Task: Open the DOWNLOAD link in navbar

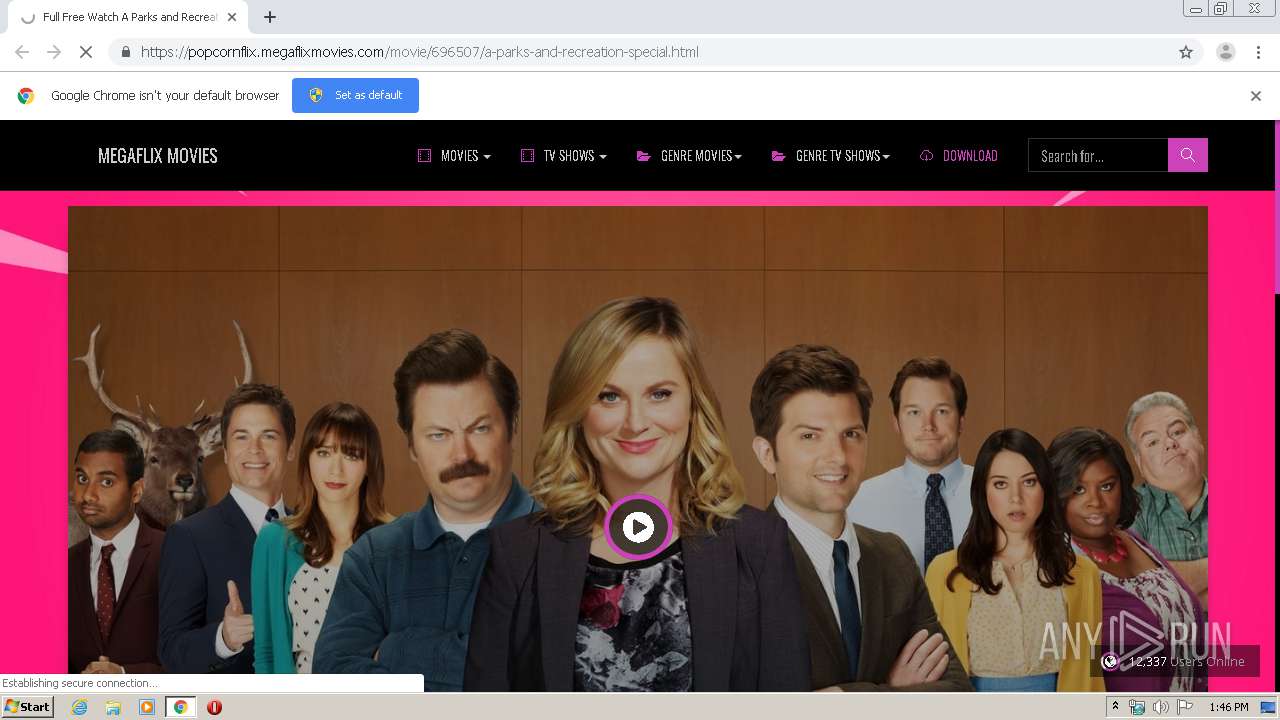Action: (959, 155)
